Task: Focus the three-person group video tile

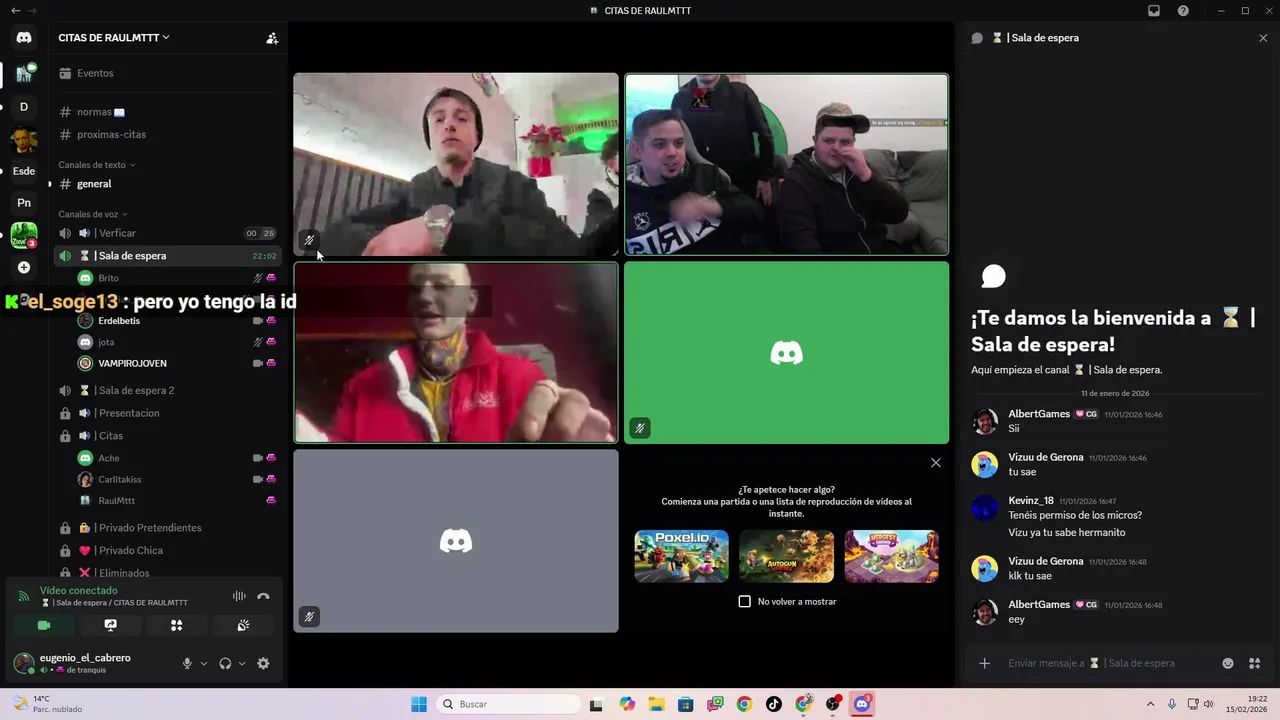Action: click(787, 164)
